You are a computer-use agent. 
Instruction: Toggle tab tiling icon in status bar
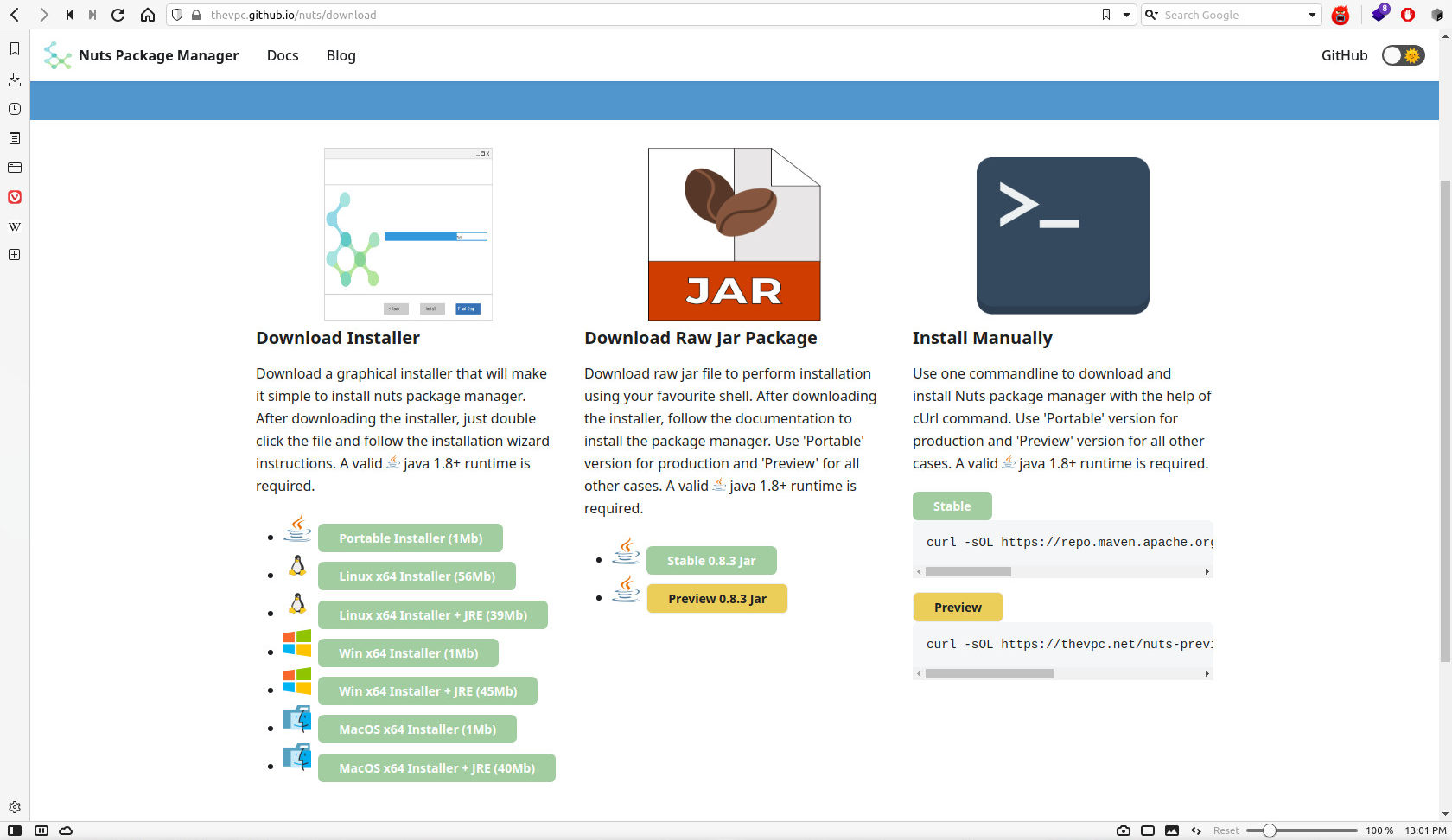coord(41,830)
